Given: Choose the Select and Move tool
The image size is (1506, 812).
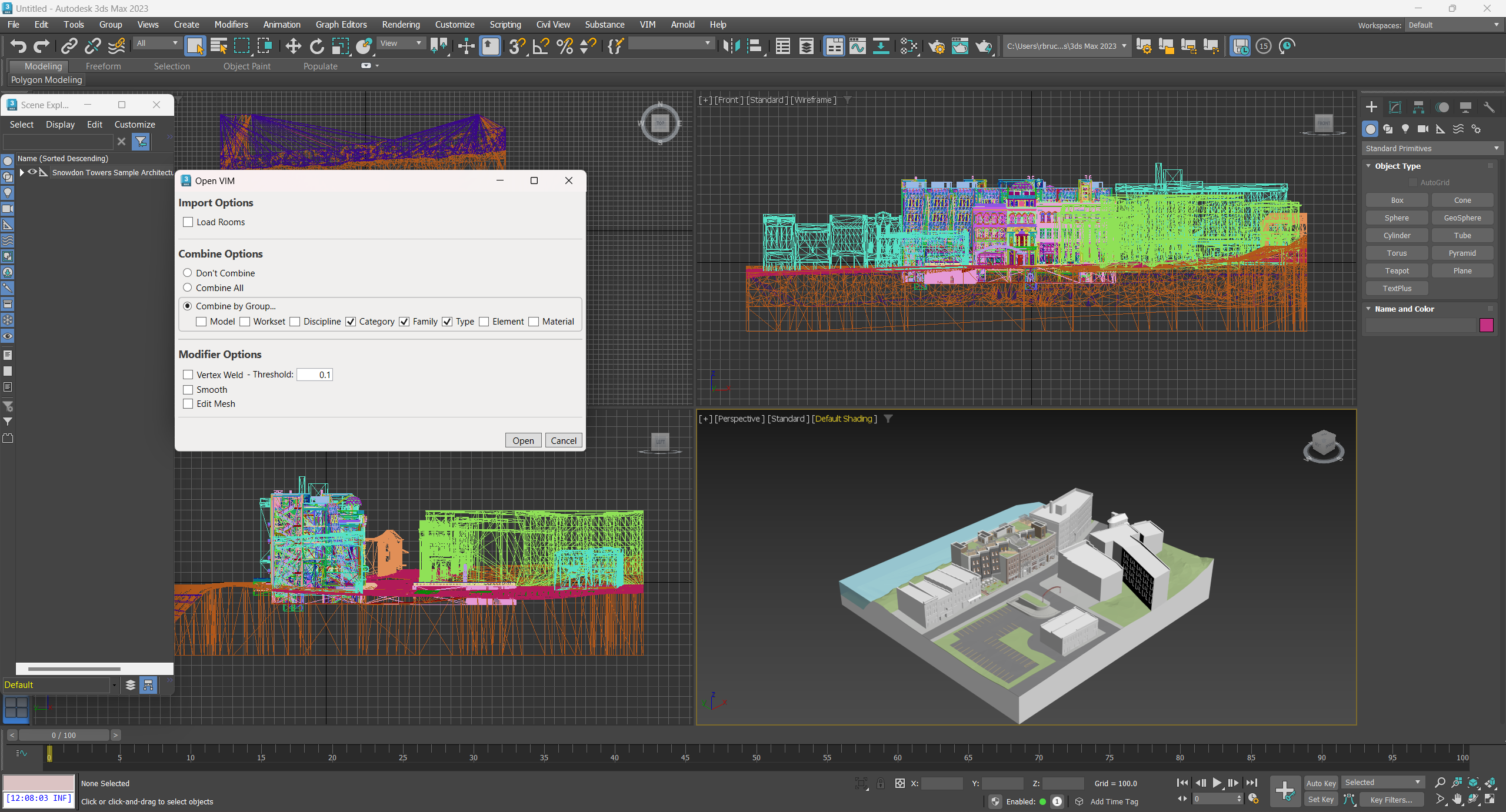Looking at the screenshot, I should click(x=293, y=46).
